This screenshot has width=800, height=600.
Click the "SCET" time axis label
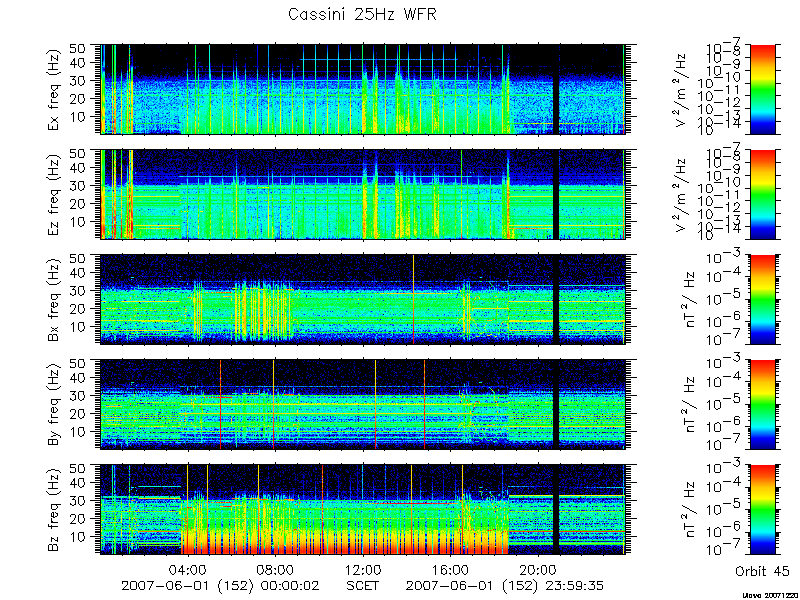(x=363, y=585)
